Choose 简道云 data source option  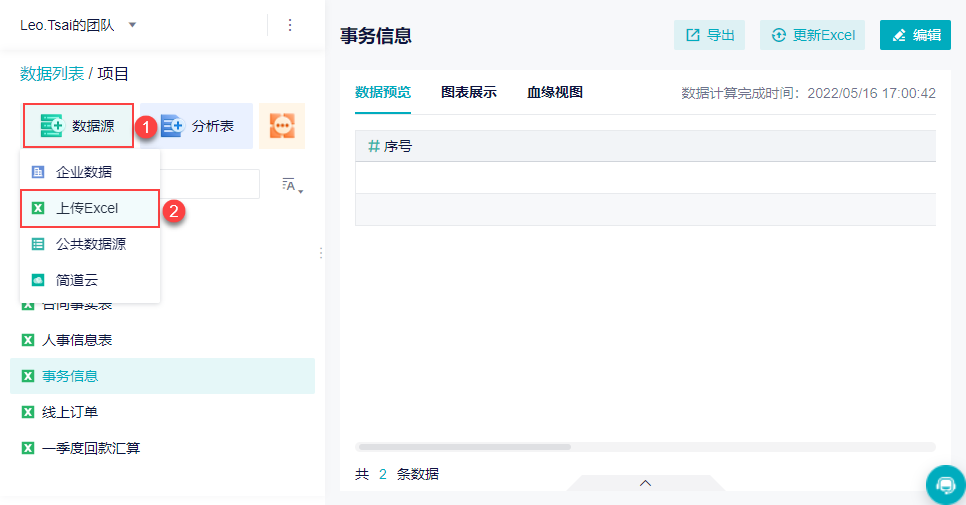(90, 280)
